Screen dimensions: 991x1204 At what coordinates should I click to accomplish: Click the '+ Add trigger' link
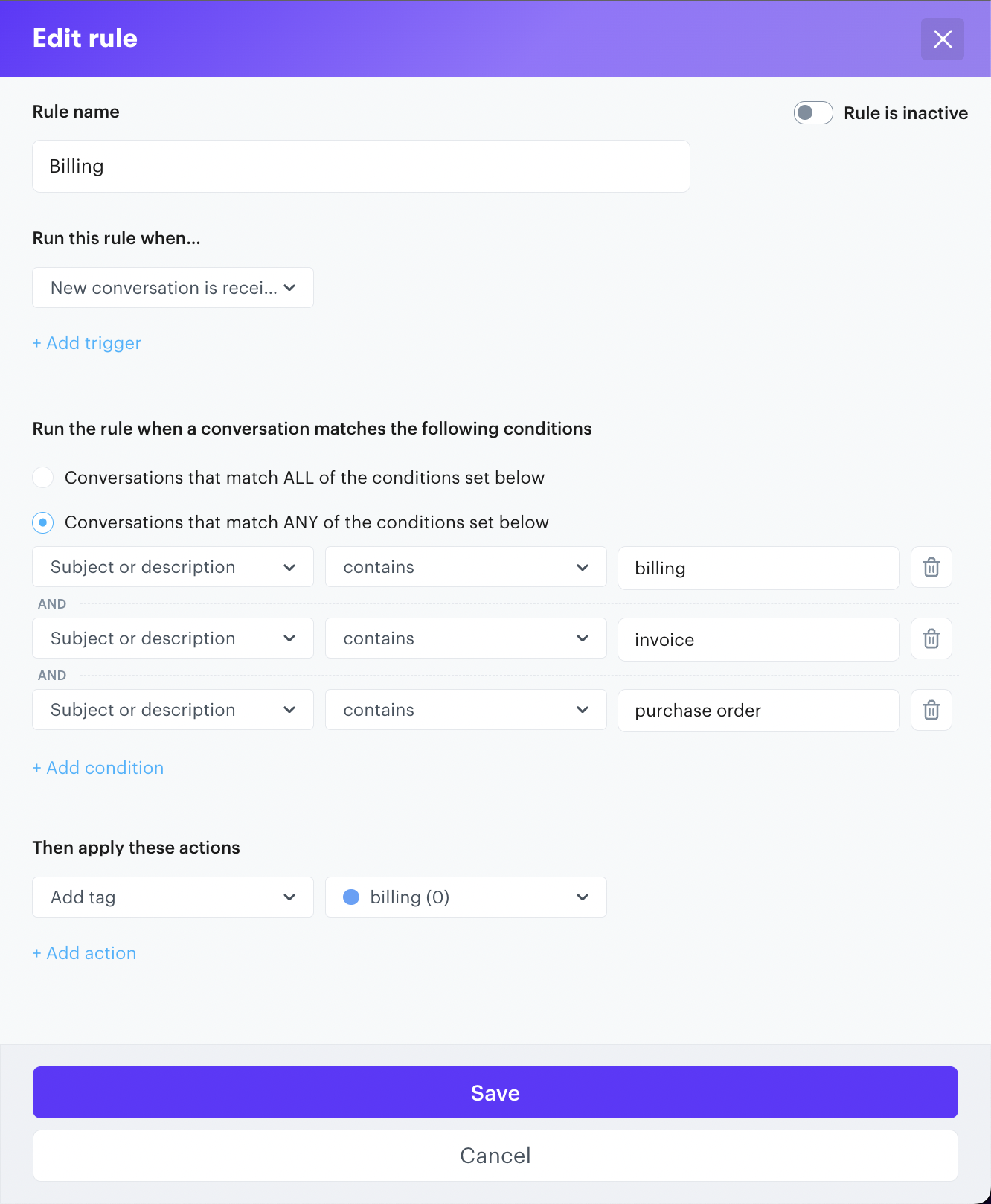(87, 343)
